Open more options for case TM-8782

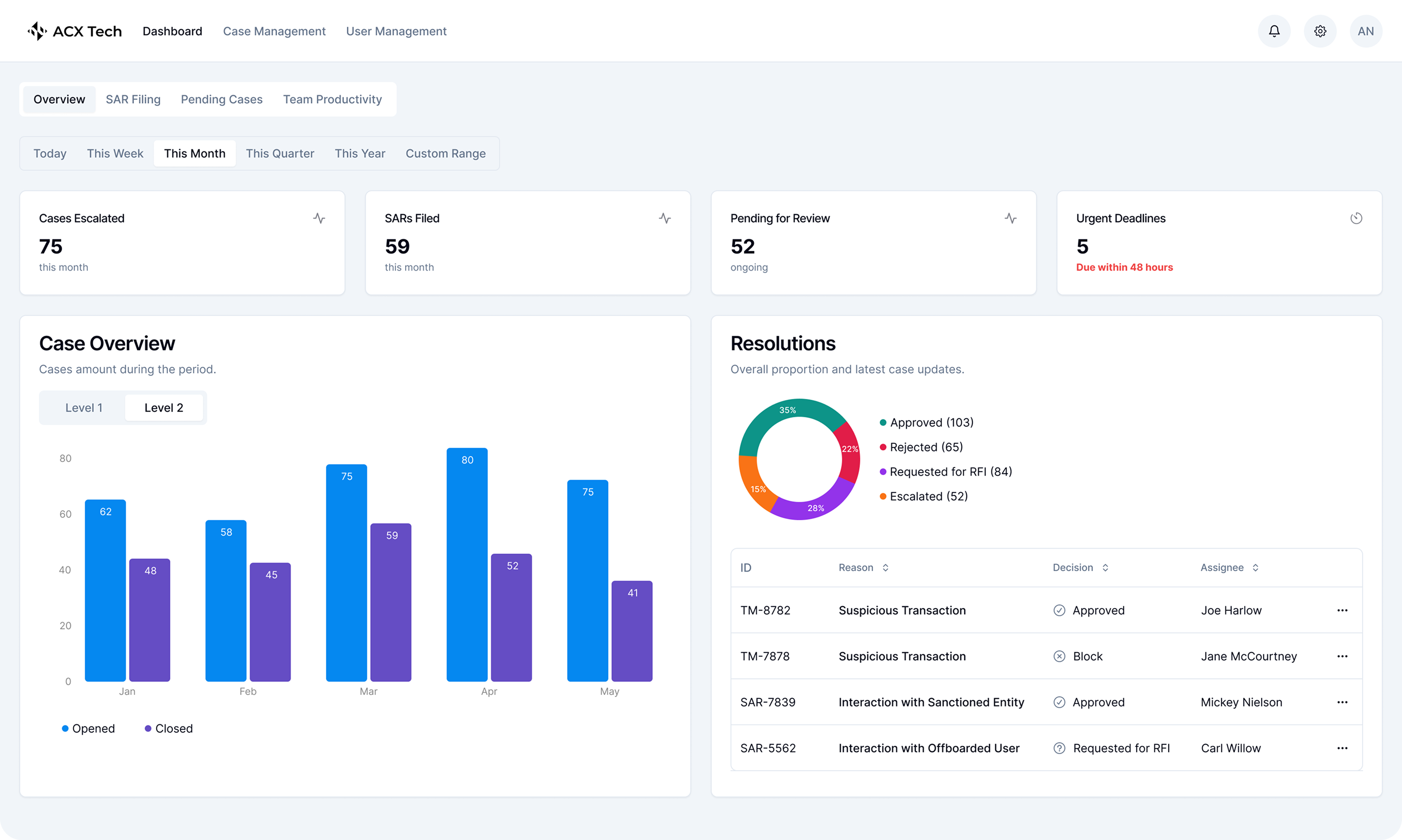click(1342, 610)
